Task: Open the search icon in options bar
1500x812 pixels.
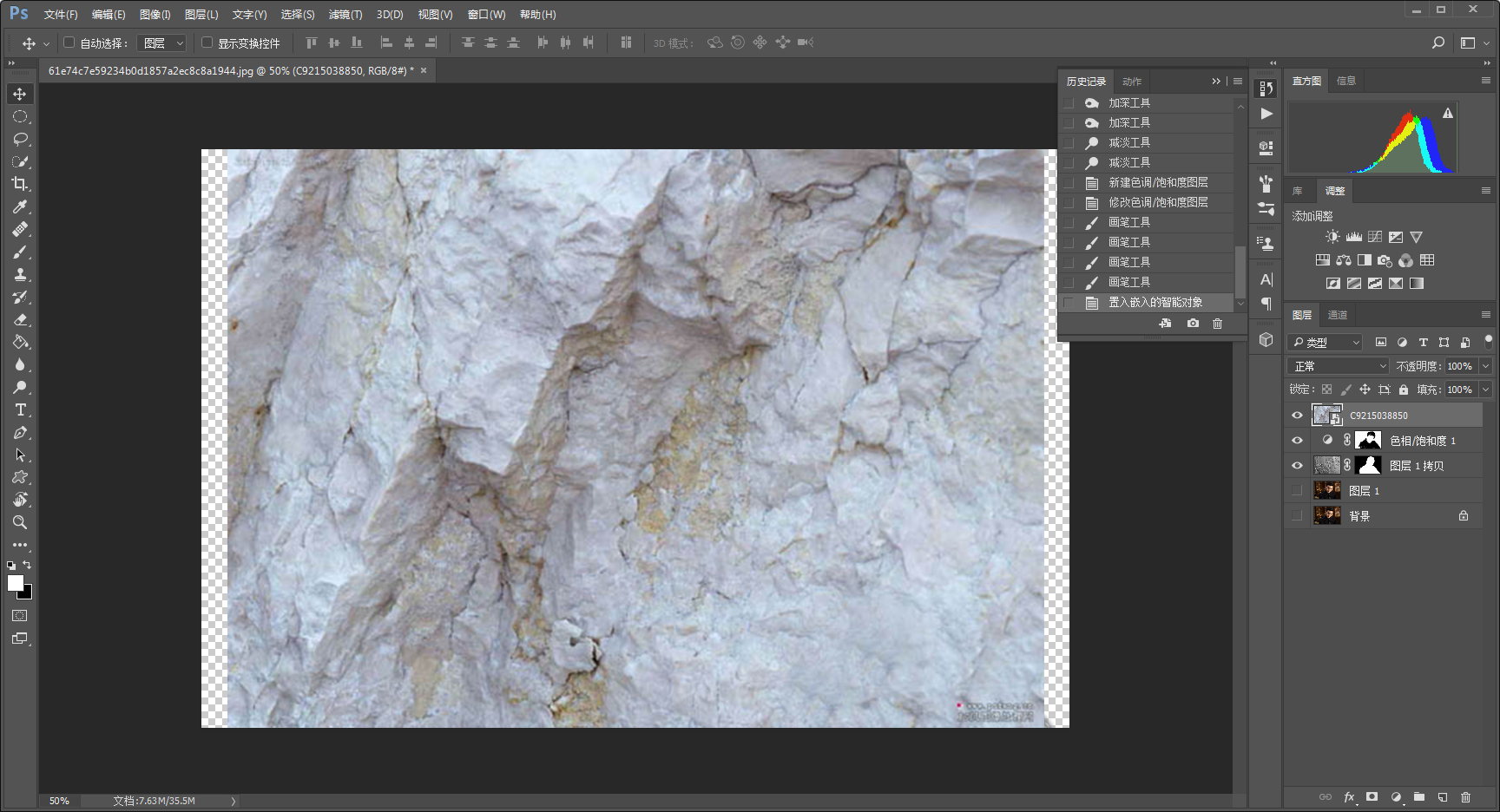Action: pyautogui.click(x=1437, y=43)
